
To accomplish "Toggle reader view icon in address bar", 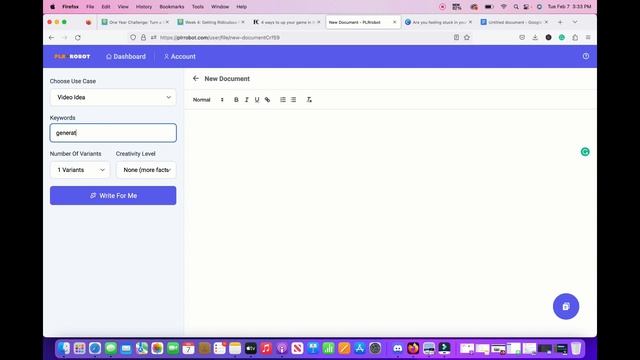I will pyautogui.click(x=456, y=38).
